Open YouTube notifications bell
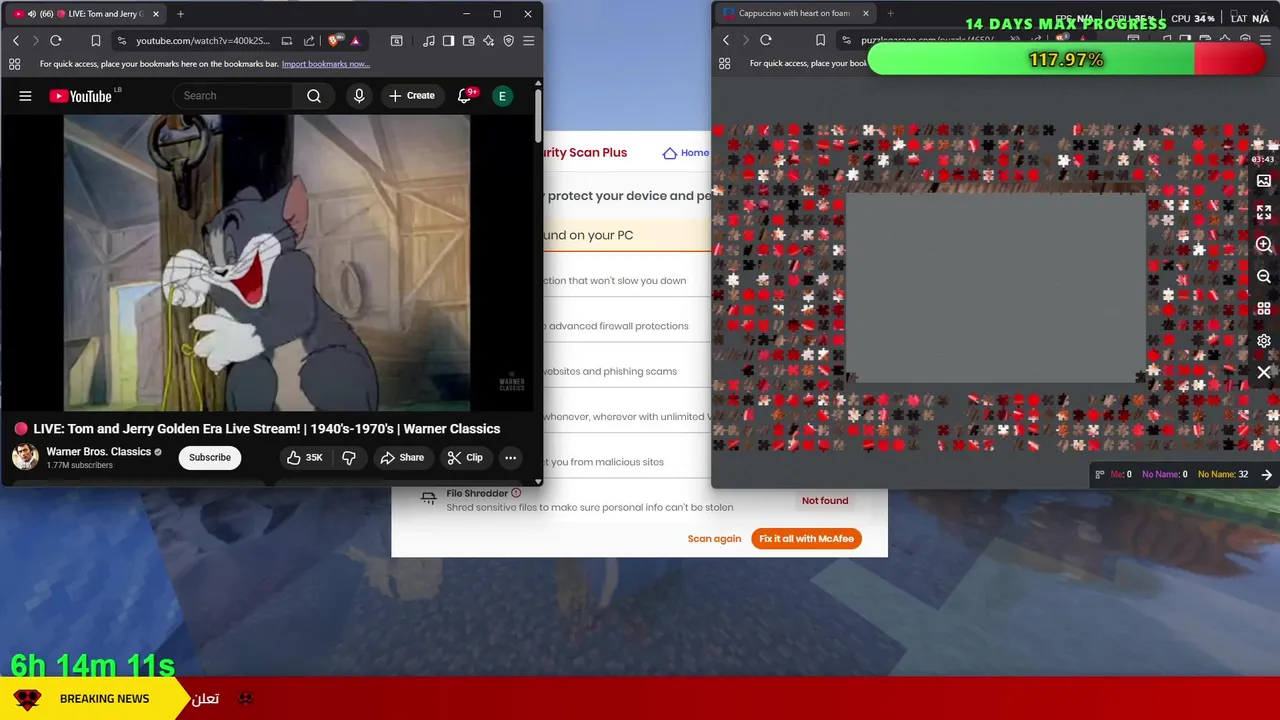1280x720 pixels. [464, 96]
